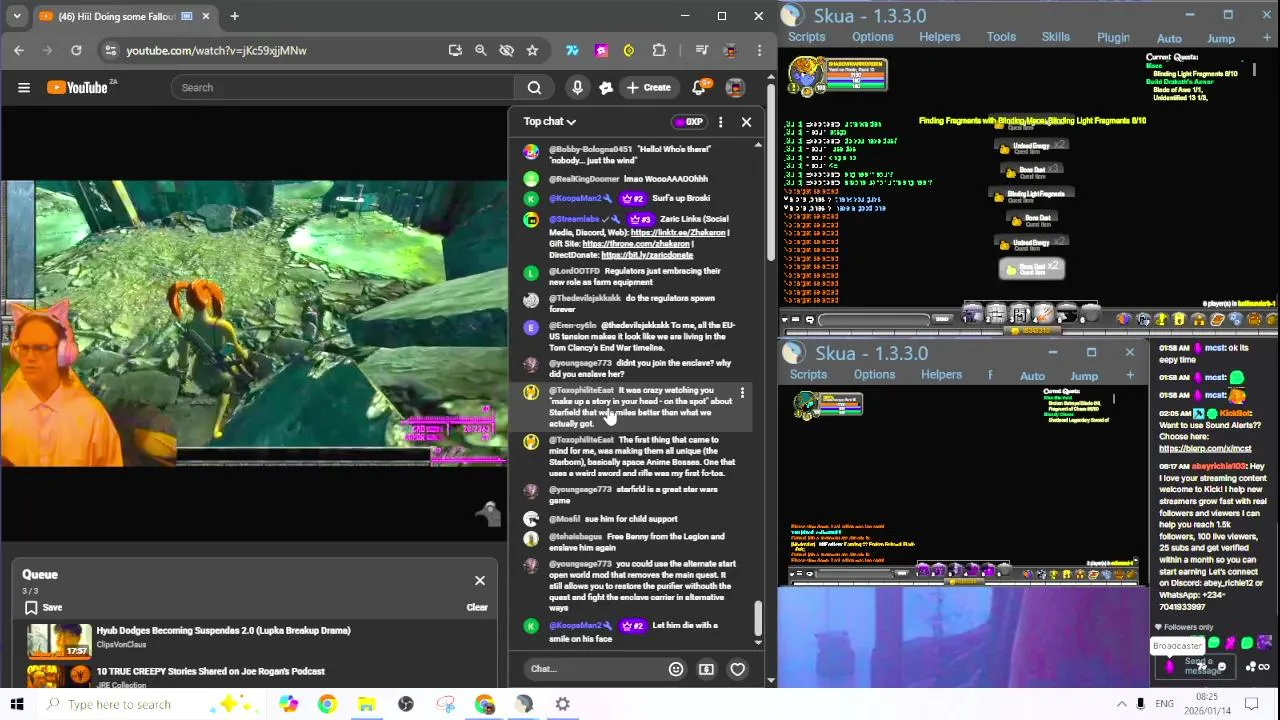This screenshot has height=720, width=1280.
Task: Click the linktr.ee/Zhakaron link in chat
Action: [x=678, y=232]
